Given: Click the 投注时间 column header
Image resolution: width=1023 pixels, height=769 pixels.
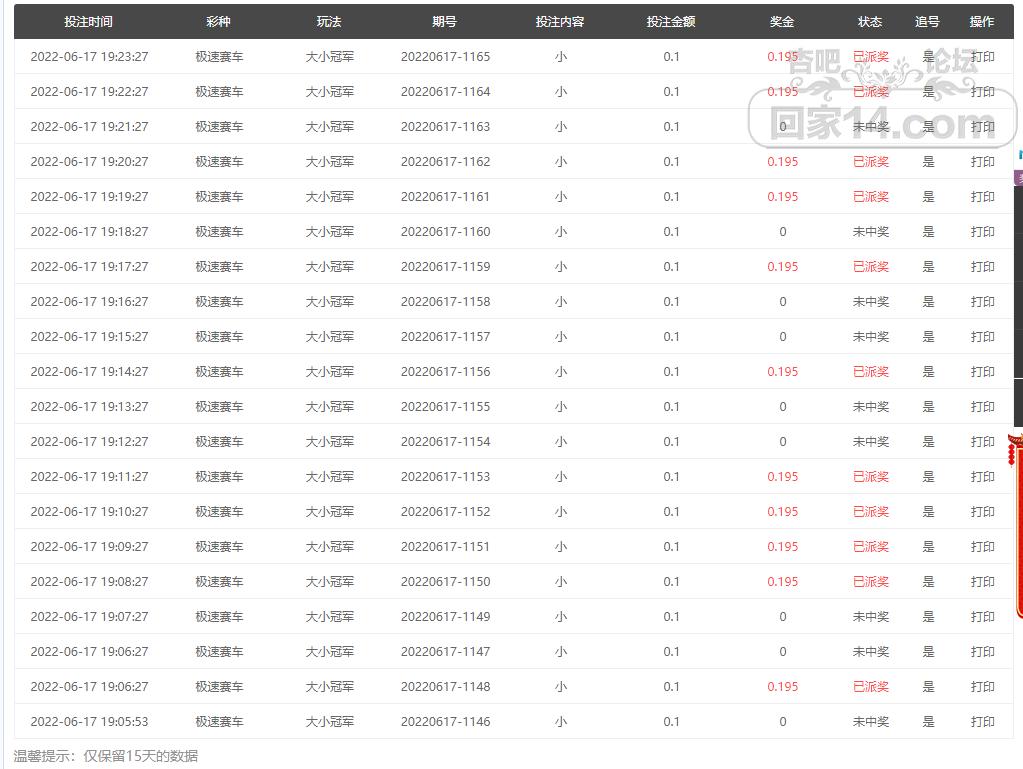Looking at the screenshot, I should click(89, 22).
